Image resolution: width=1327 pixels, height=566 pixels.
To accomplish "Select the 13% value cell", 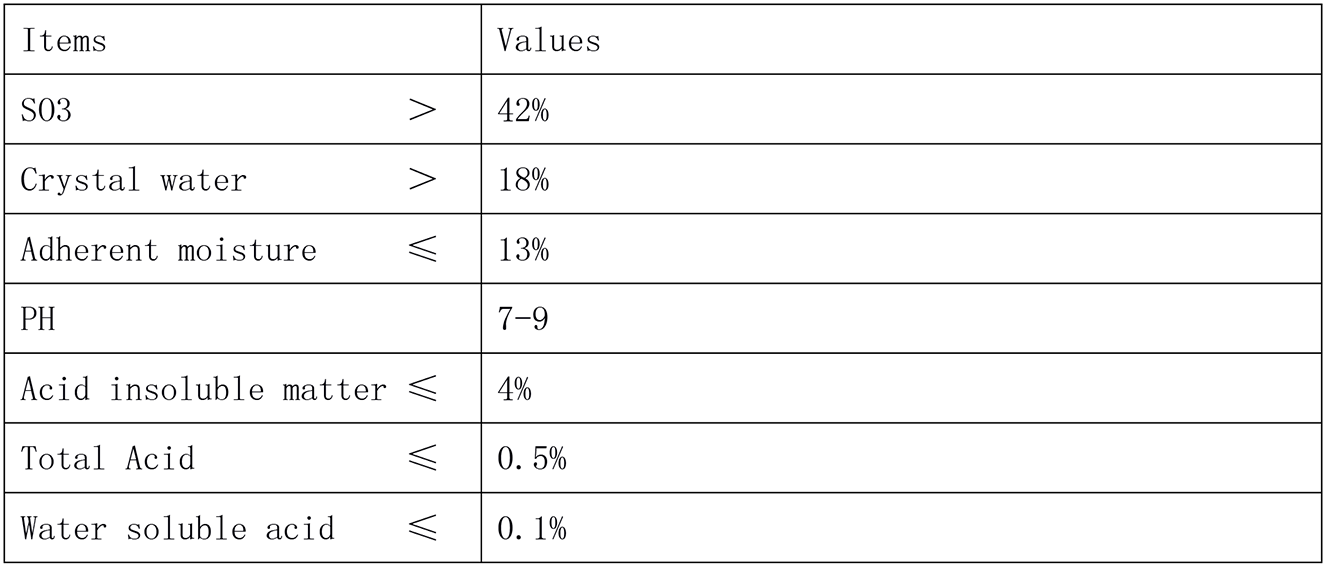I will tap(523, 250).
